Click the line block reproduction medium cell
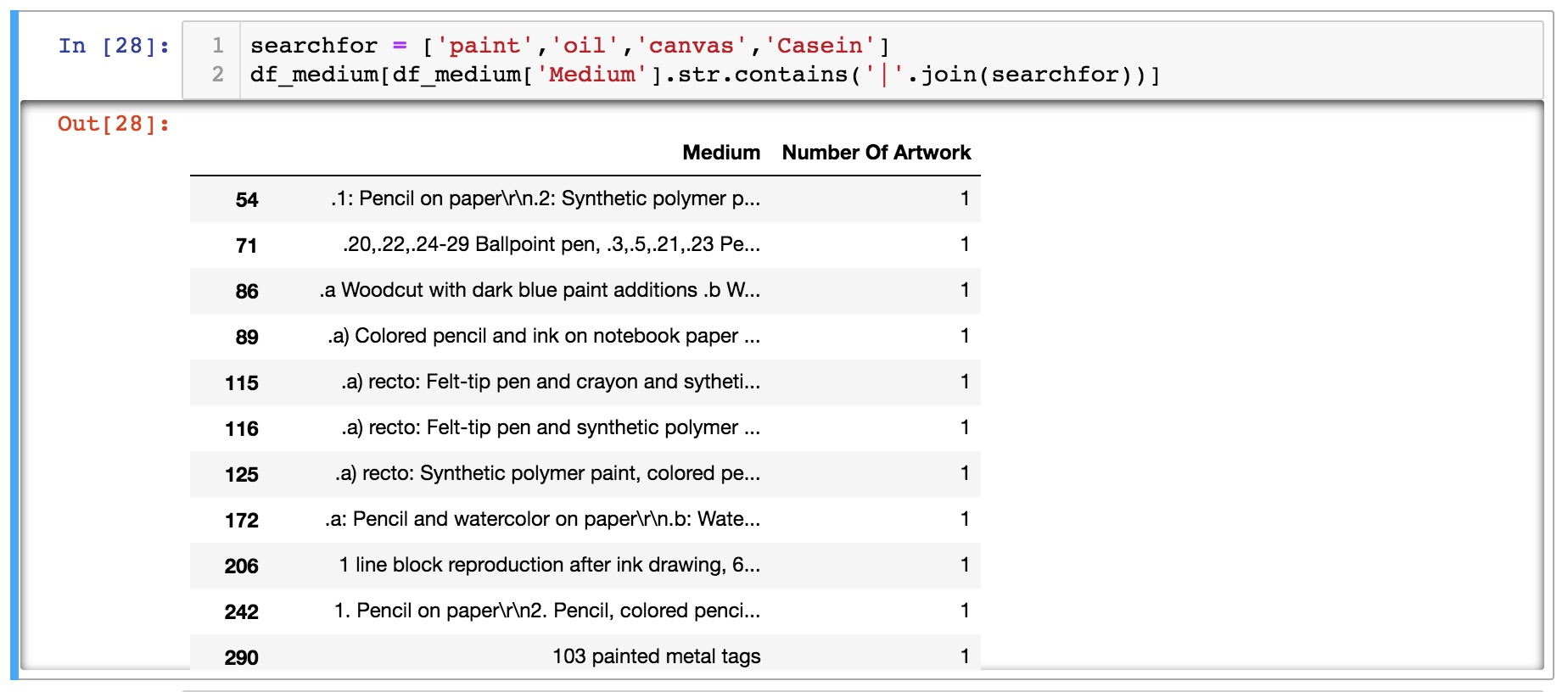Screen dimensions: 1568x692 (549, 566)
